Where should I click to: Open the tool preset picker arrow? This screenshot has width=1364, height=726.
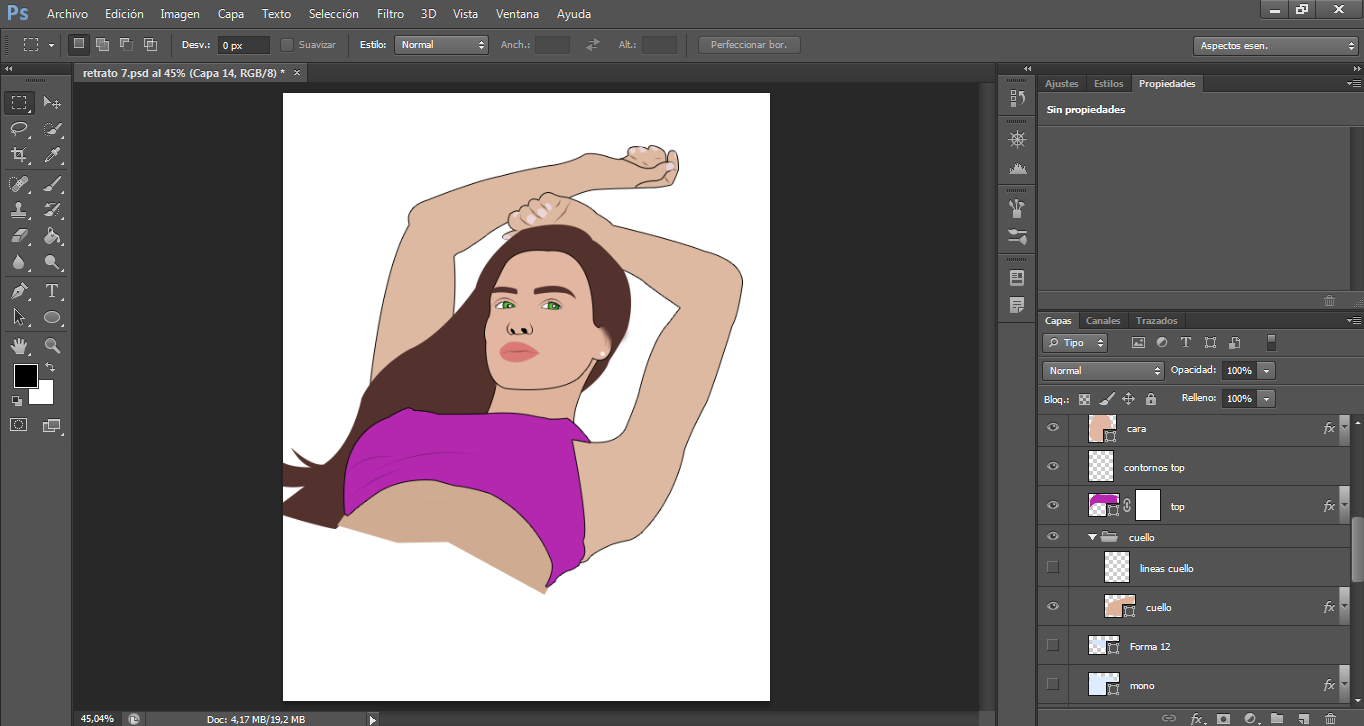[51, 45]
